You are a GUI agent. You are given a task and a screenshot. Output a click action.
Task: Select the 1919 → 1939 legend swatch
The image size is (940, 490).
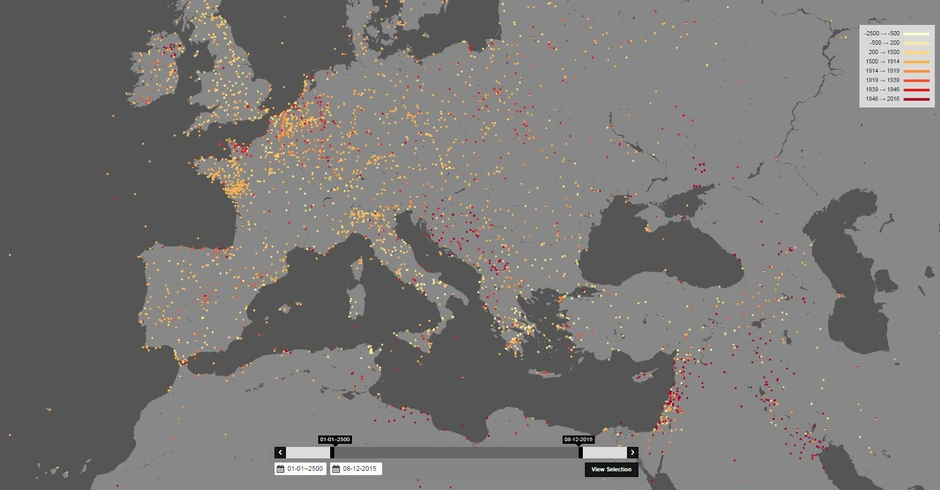click(x=916, y=80)
